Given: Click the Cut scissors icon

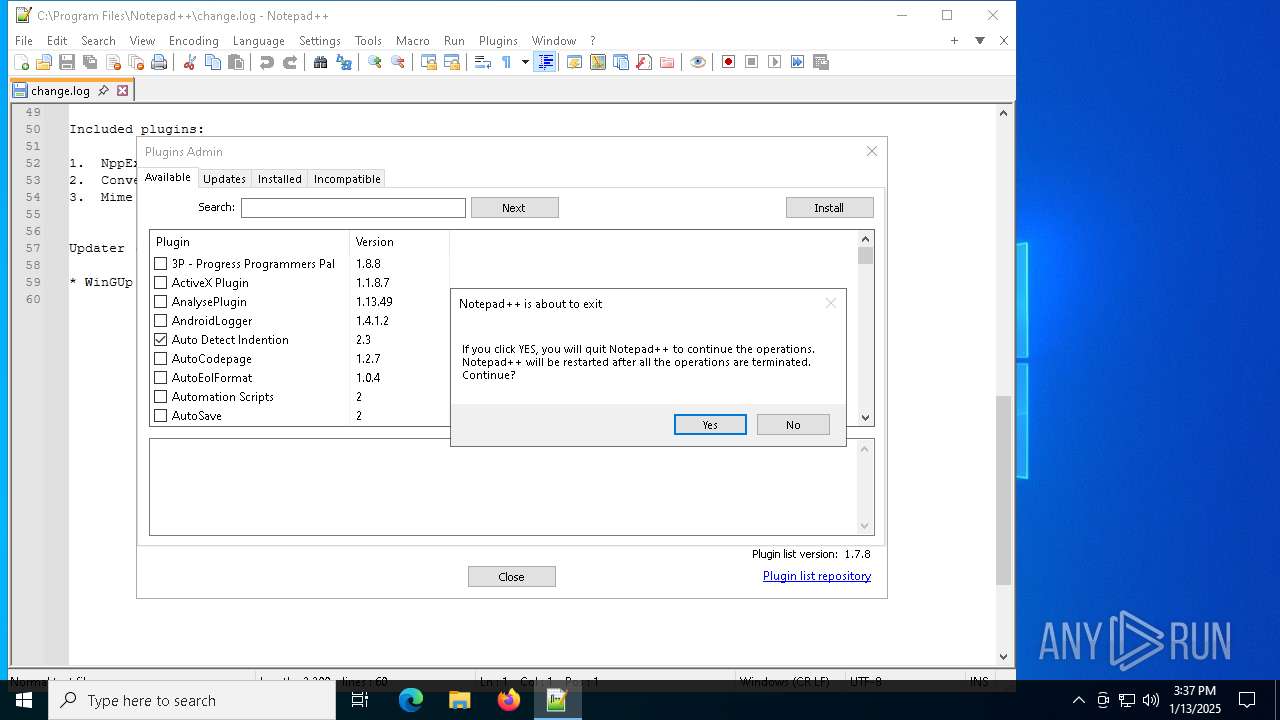Looking at the screenshot, I should (x=189, y=62).
